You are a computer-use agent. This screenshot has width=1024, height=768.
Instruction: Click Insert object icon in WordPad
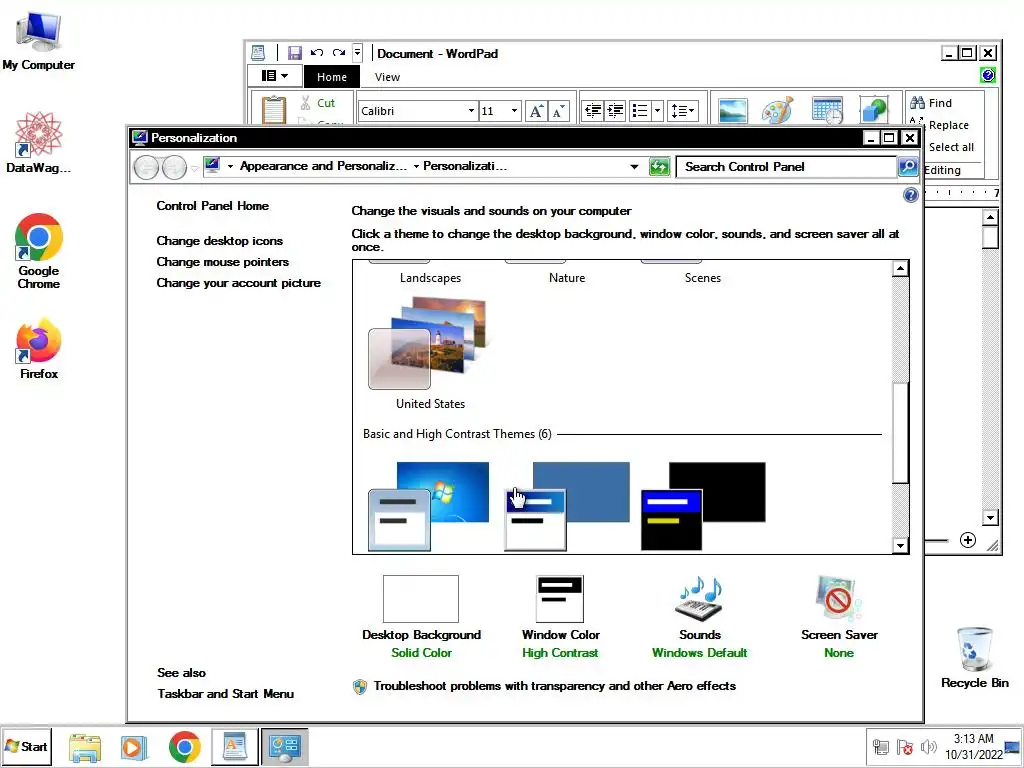pyautogui.click(x=873, y=110)
